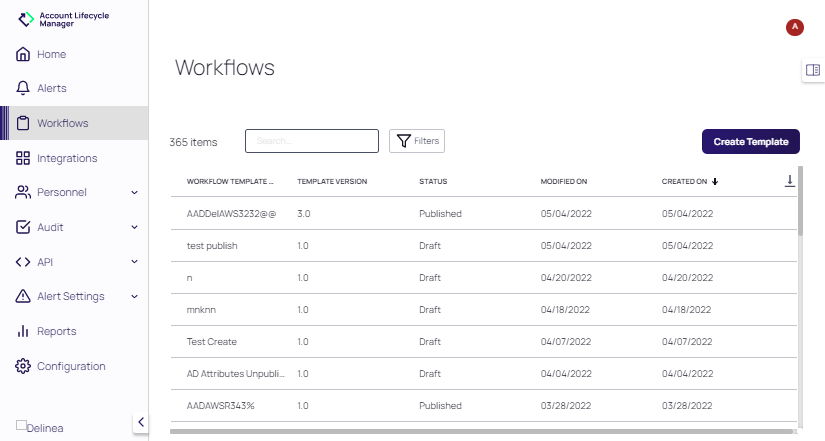Go to Home menu item
Screen dimensions: 825x441
point(74,54)
